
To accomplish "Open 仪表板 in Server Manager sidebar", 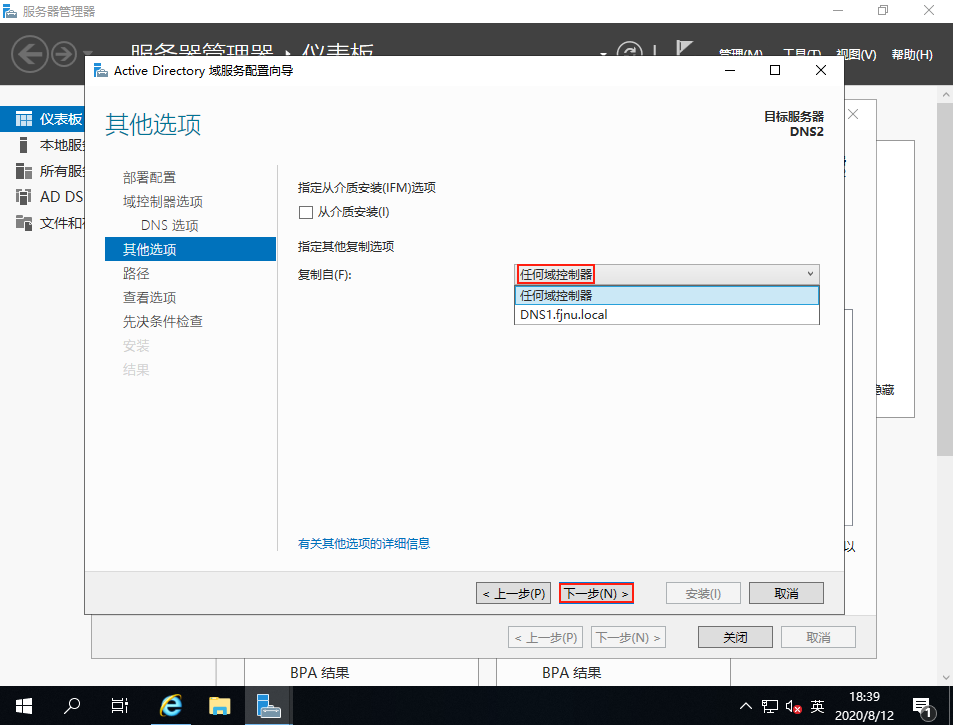I will tap(43, 119).
